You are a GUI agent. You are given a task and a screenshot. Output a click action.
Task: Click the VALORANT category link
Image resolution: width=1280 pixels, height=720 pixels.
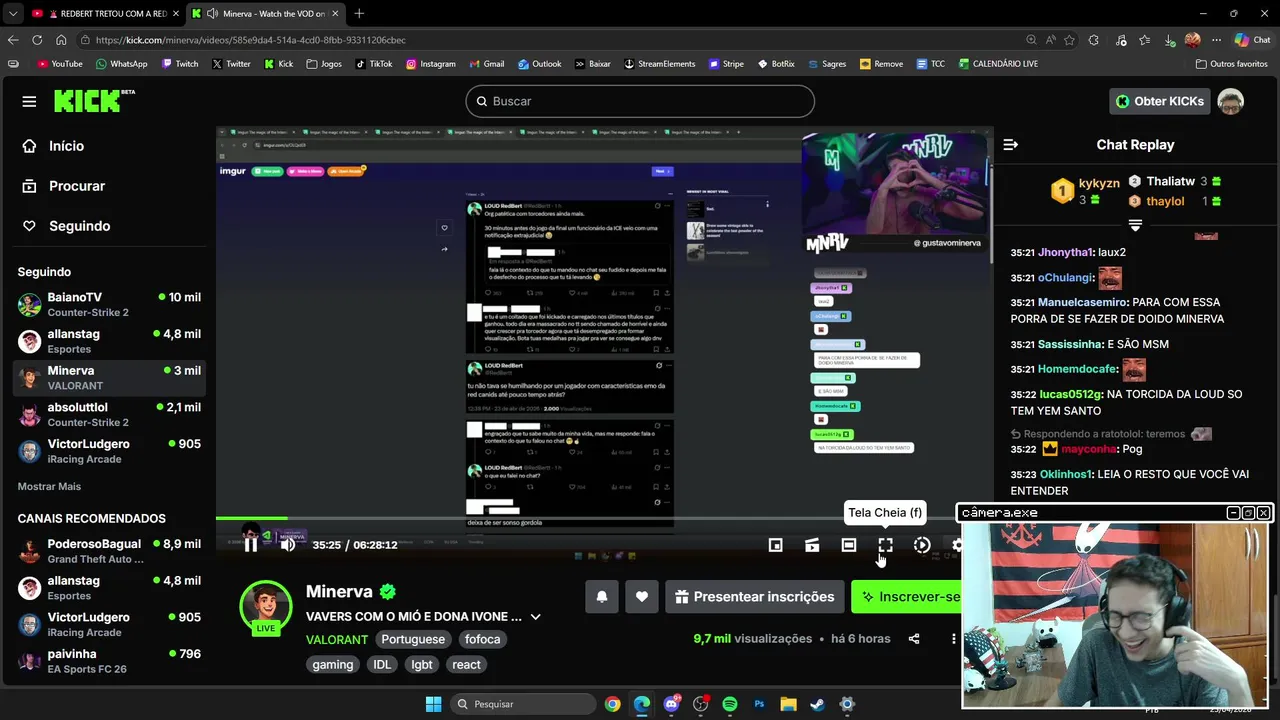337,639
